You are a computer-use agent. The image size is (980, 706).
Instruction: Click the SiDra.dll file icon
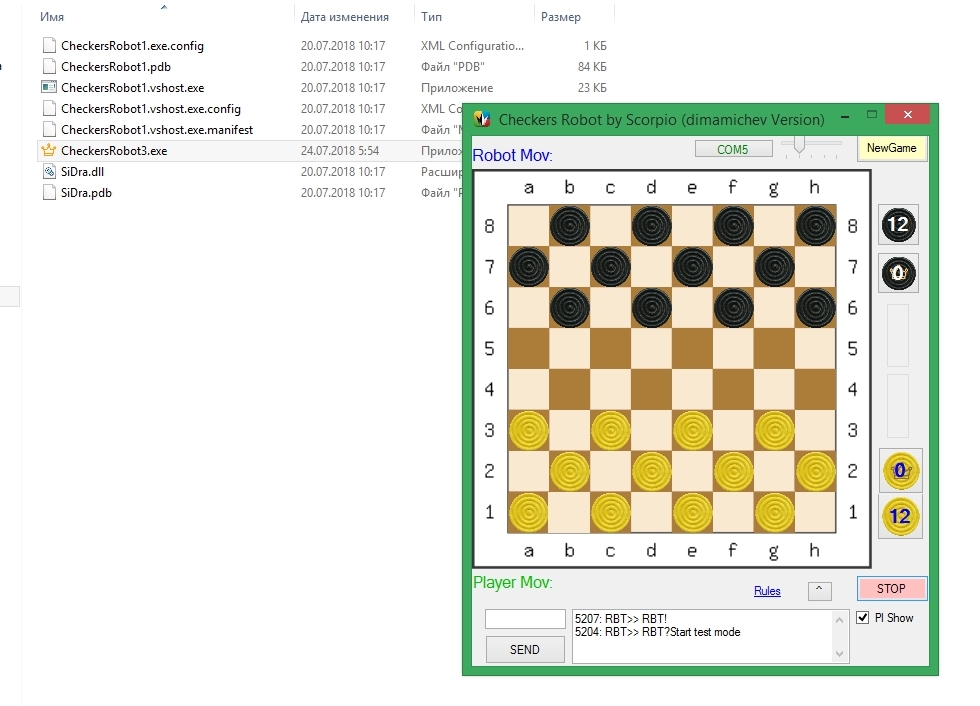pyautogui.click(x=48, y=172)
